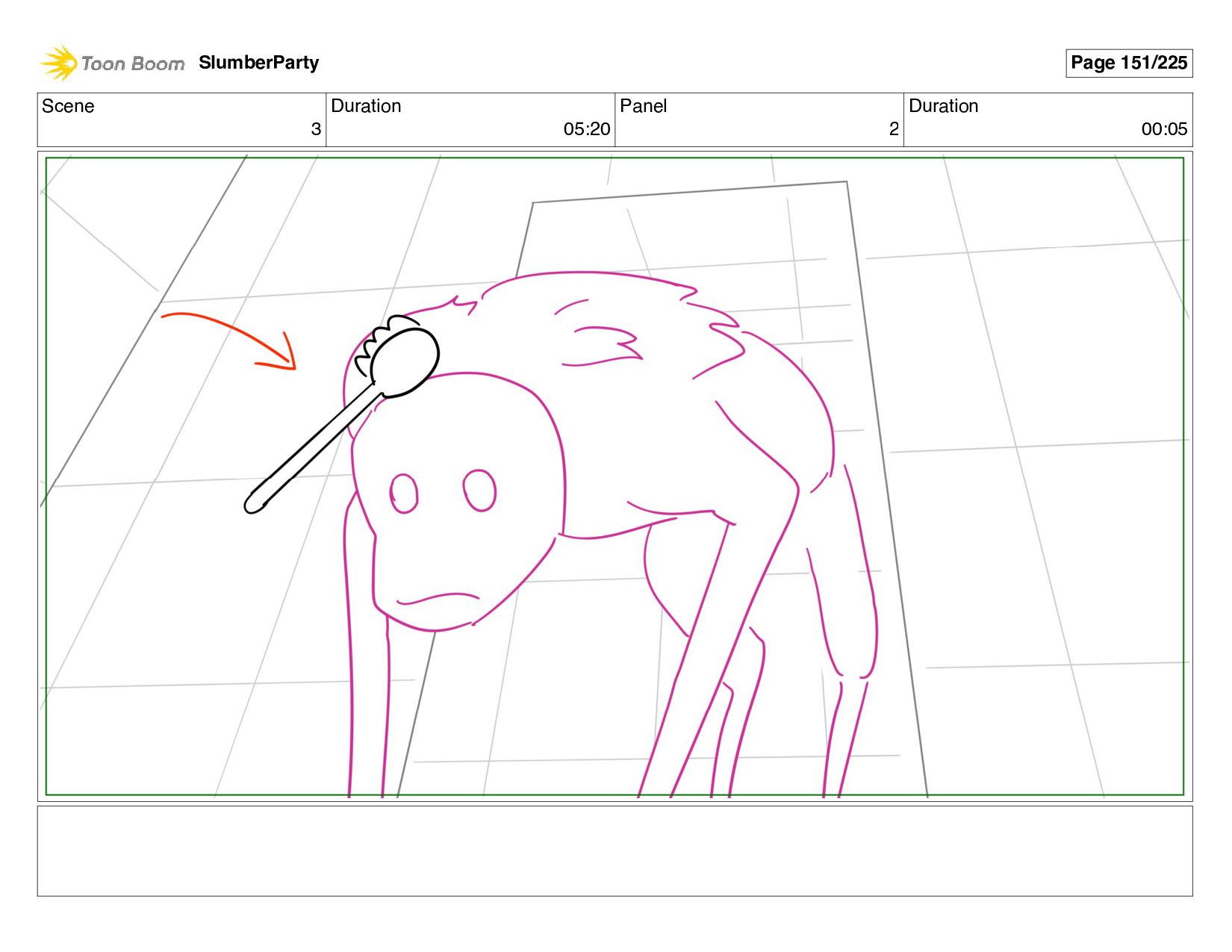This screenshot has height=952, width=1232.
Task: Click the Scene label
Action: click(68, 106)
